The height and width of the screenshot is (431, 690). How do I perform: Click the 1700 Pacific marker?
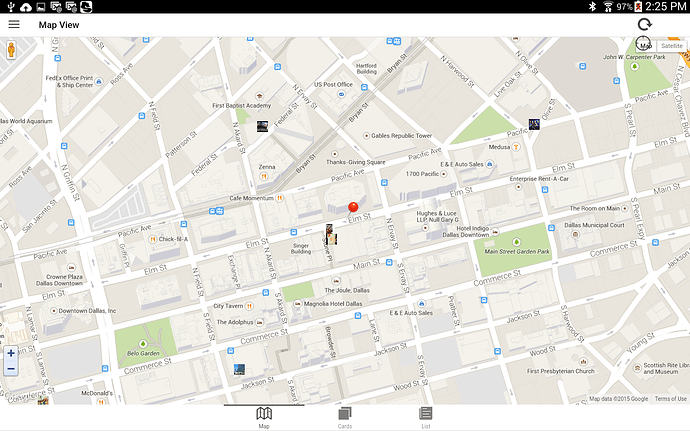click(x=444, y=174)
